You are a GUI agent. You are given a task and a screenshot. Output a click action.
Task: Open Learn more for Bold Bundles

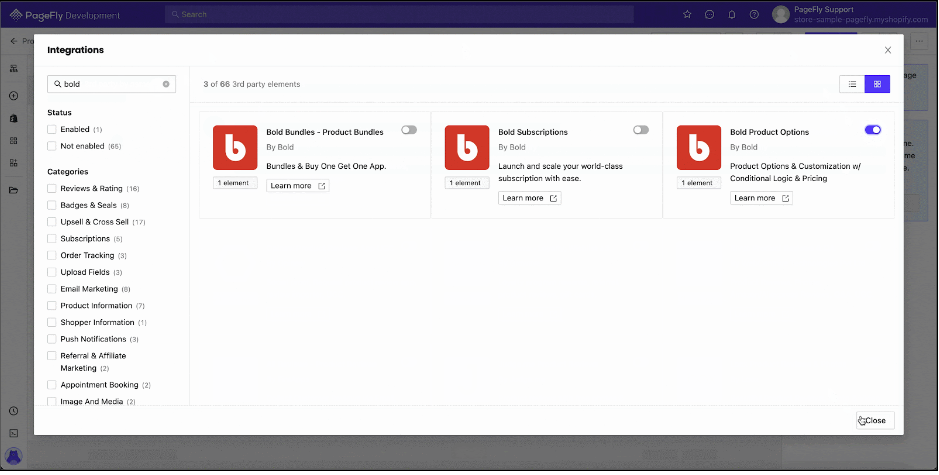tap(298, 186)
